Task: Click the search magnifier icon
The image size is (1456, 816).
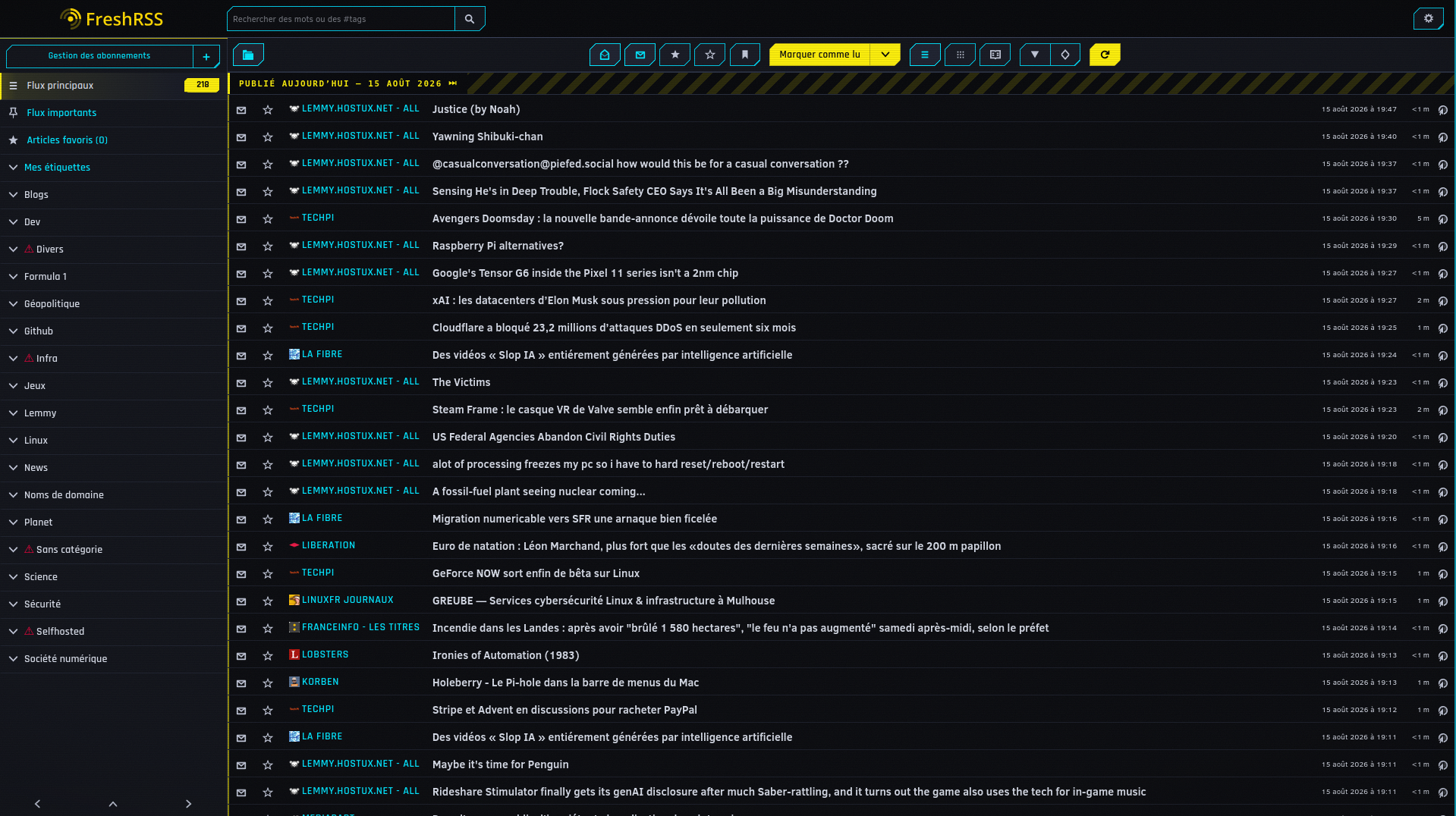Action: (x=470, y=19)
